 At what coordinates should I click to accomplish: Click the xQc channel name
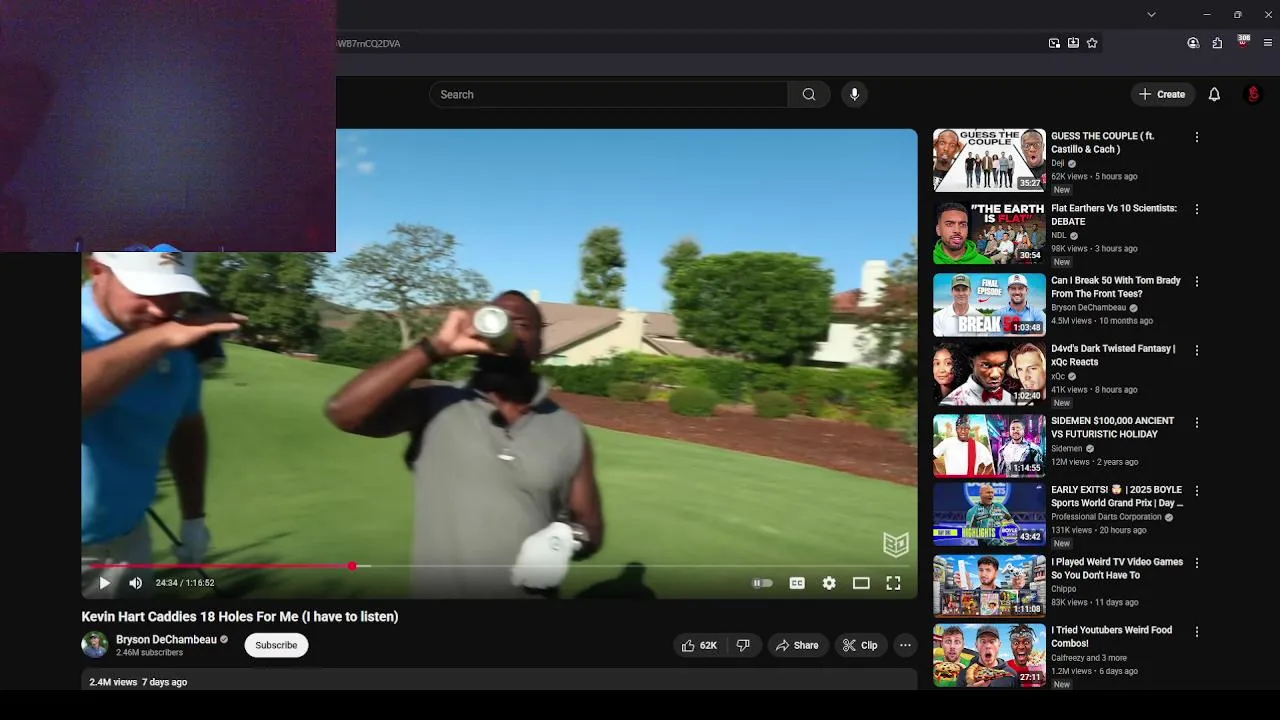click(1058, 376)
